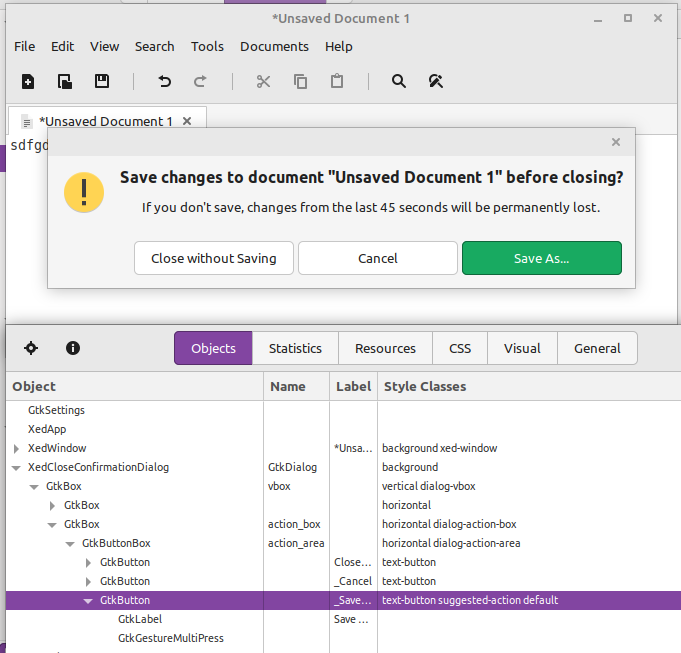Expand the GtkButton row labeled _Cancel

88,581
